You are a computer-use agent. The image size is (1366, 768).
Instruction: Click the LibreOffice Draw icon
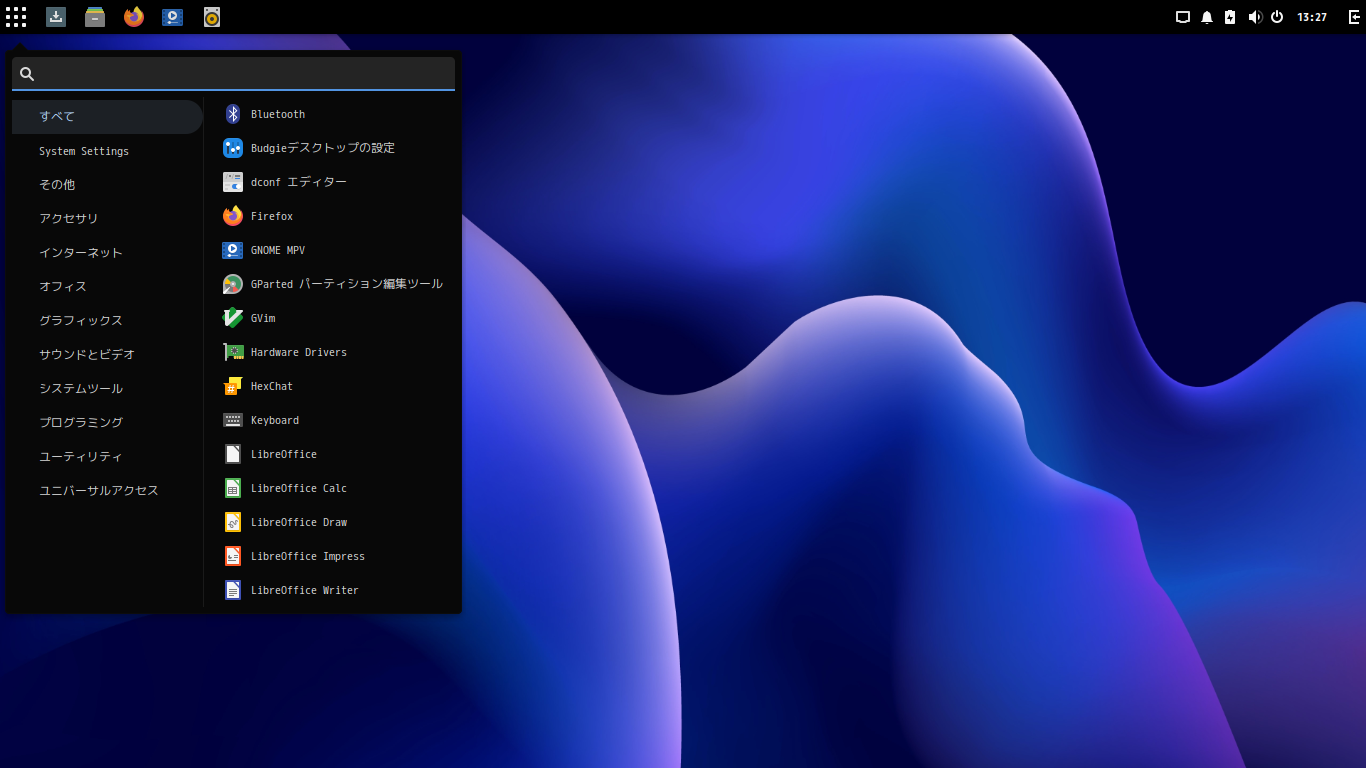pos(233,522)
